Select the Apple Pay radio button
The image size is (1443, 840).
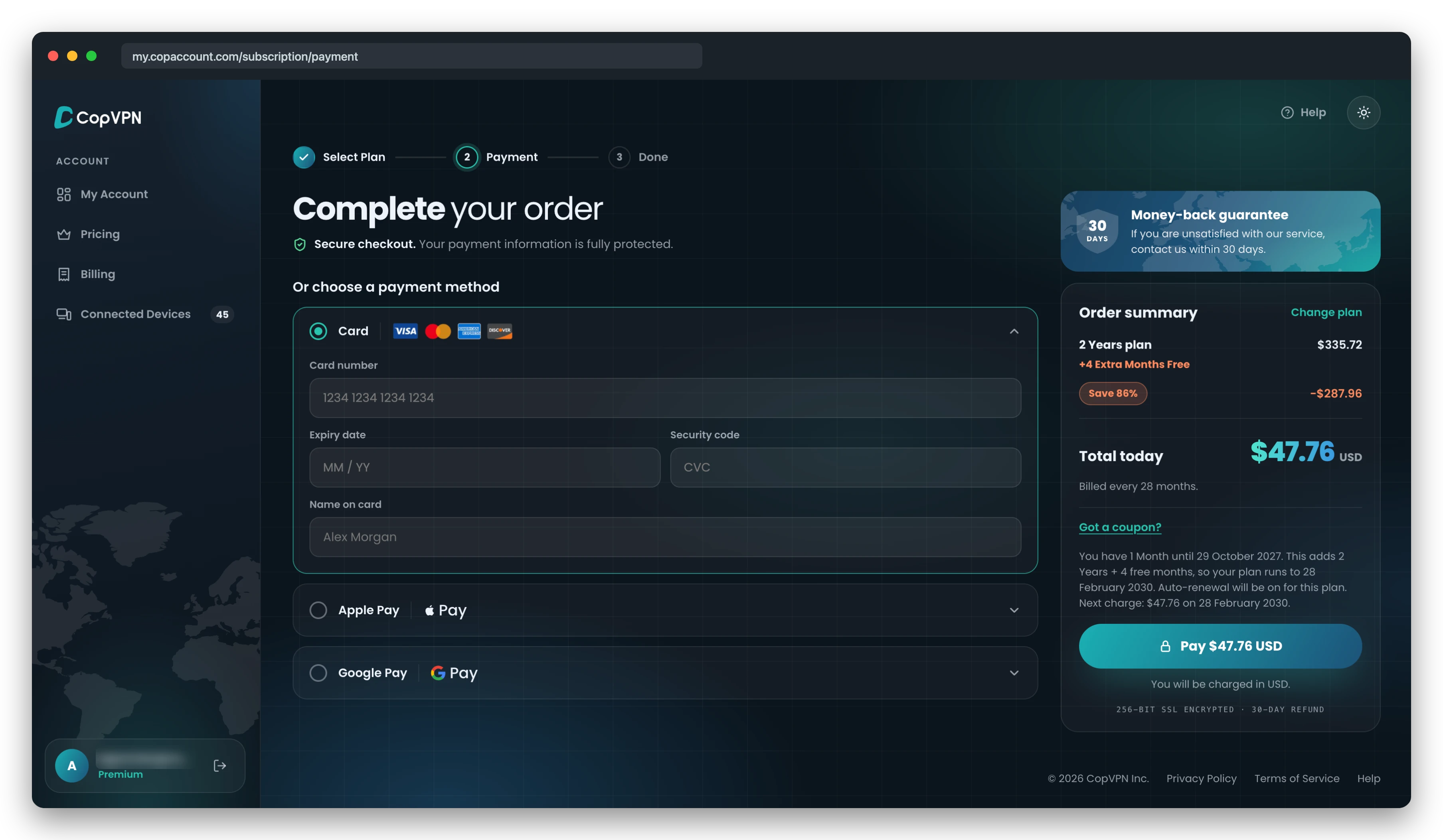(318, 610)
